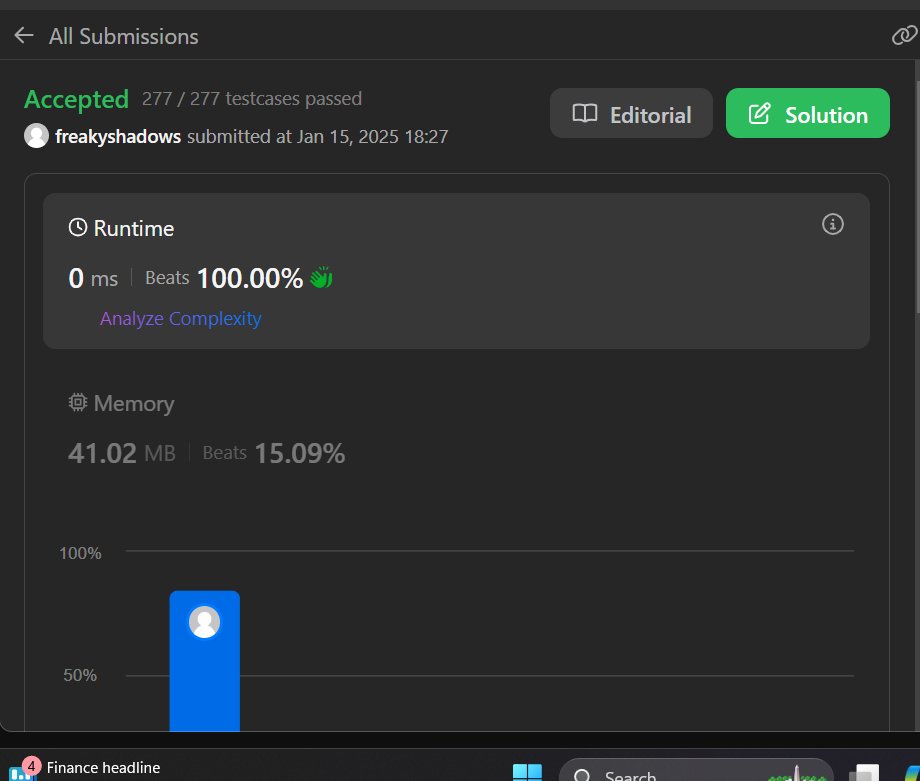Open the freakyshadows profile name link
This screenshot has height=781, width=920.
tap(118, 137)
